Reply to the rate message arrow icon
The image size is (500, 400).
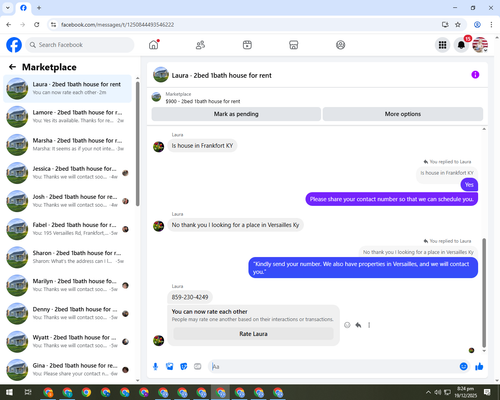(x=358, y=325)
